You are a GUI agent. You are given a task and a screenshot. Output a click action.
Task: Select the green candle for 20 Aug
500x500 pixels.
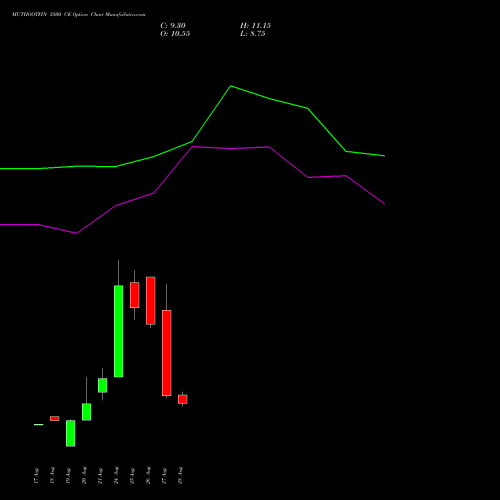[86, 412]
